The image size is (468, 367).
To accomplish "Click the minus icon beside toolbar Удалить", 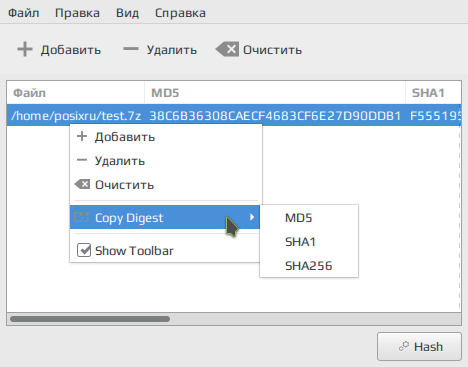I will tap(131, 49).
